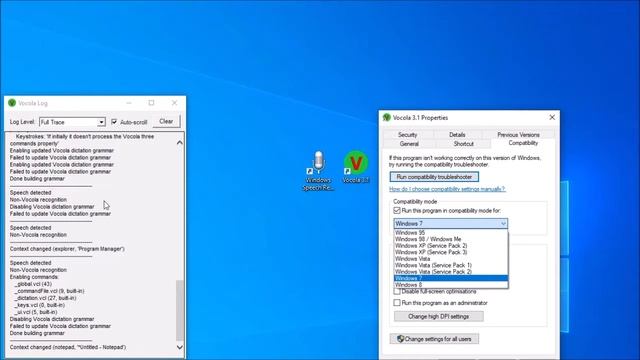Click Change settings for all users

coord(434,339)
